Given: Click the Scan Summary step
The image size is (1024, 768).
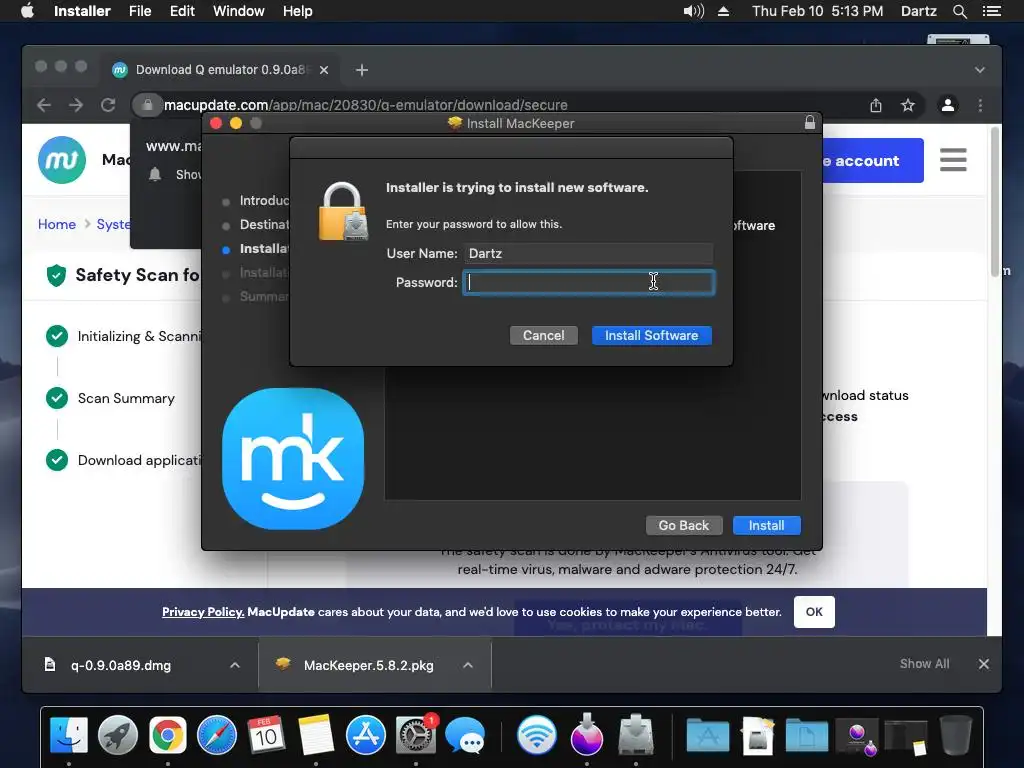Looking at the screenshot, I should click(126, 398).
